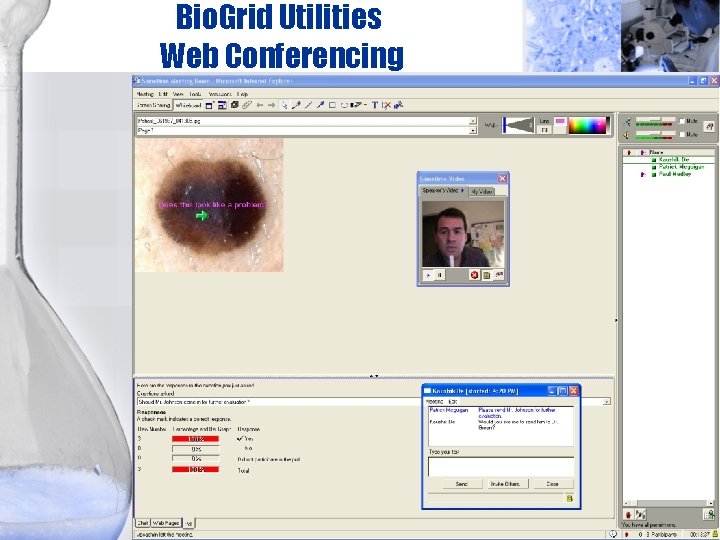Switch to My Video tab
This screenshot has width=720, height=540.
coord(482,191)
